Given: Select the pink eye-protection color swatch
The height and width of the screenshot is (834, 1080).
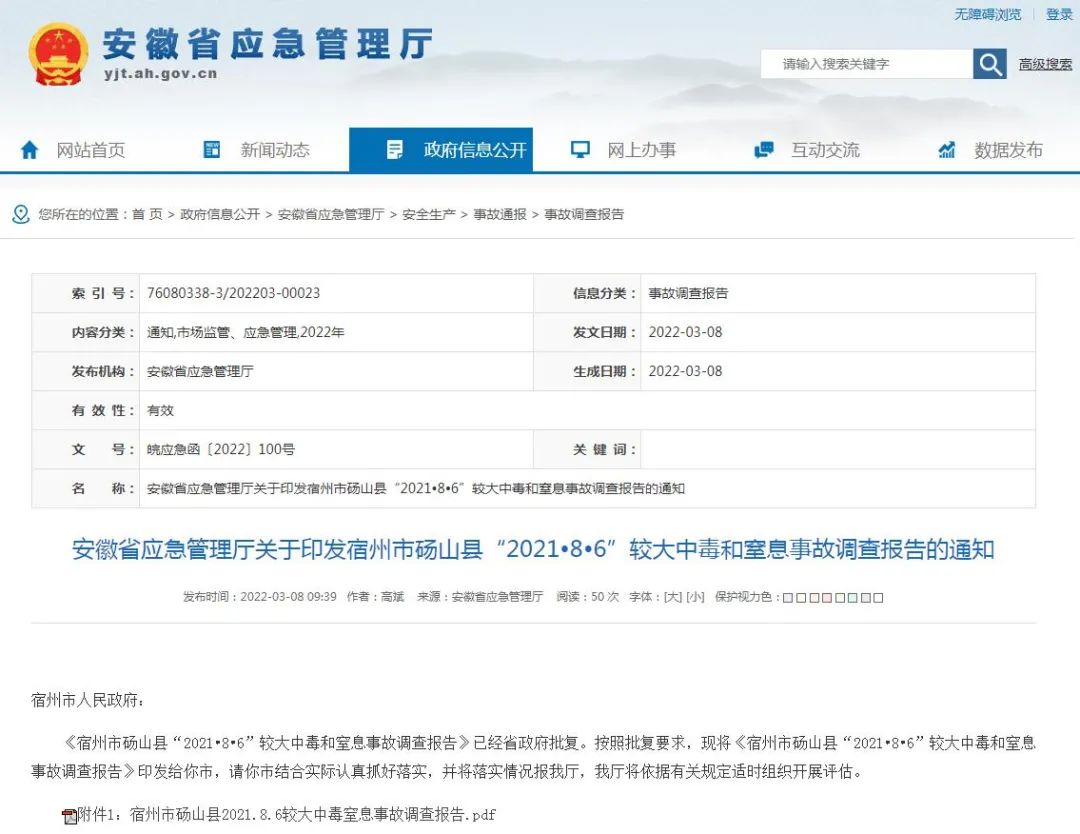Looking at the screenshot, I should point(827,598).
